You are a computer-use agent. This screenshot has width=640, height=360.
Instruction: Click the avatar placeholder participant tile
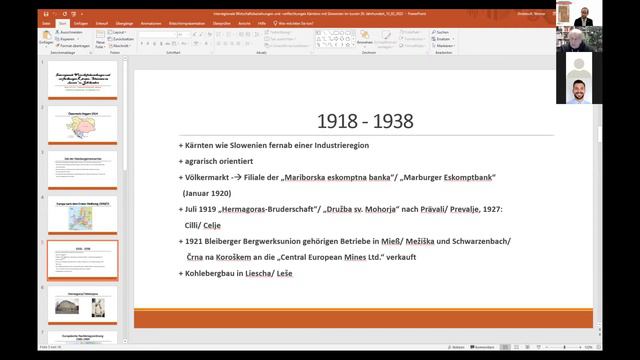tap(579, 65)
